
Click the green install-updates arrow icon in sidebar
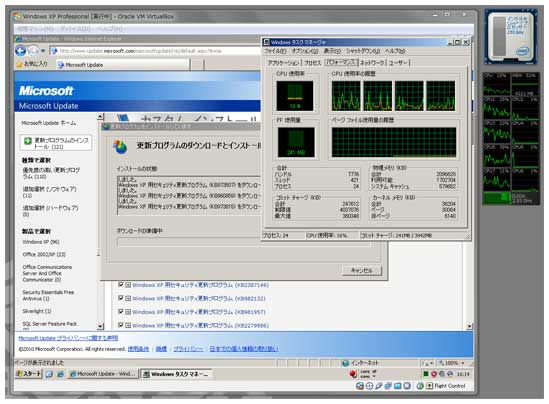[x=27, y=141]
